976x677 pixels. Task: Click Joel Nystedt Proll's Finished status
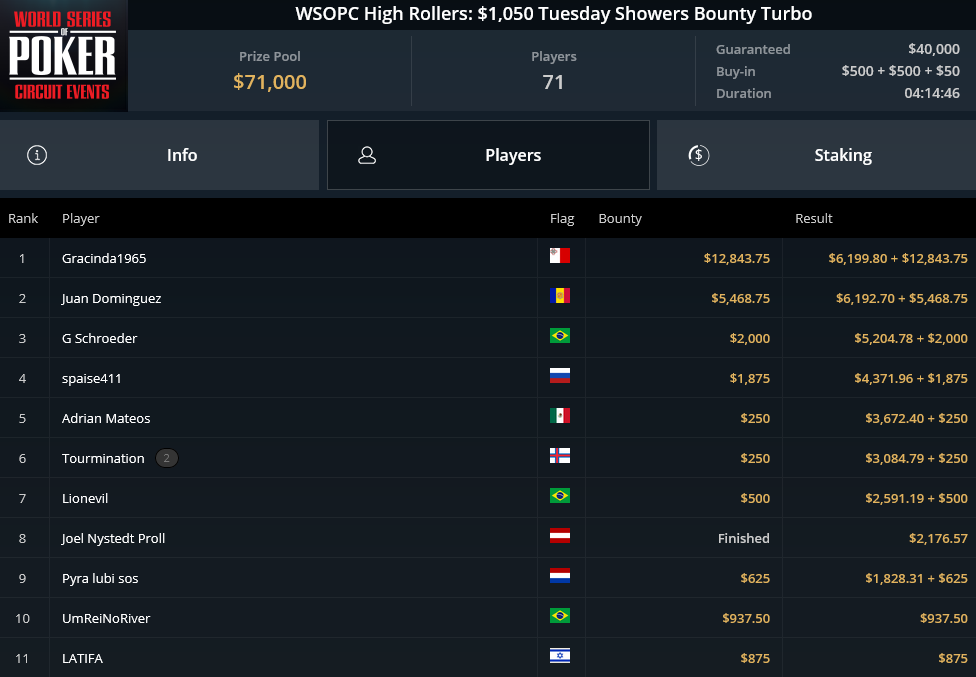click(743, 538)
